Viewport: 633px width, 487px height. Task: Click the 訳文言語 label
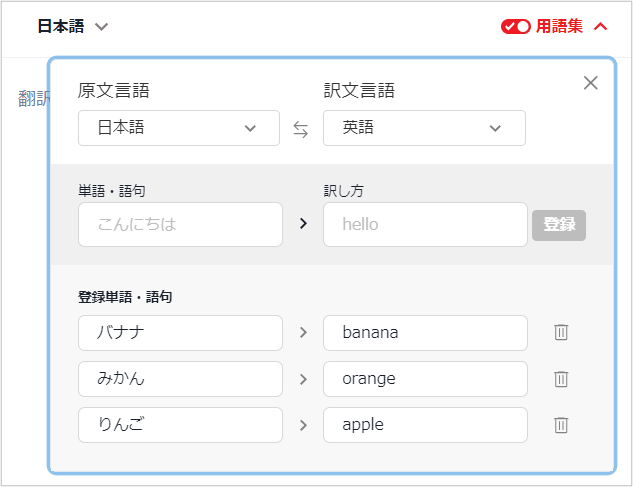coord(359,90)
